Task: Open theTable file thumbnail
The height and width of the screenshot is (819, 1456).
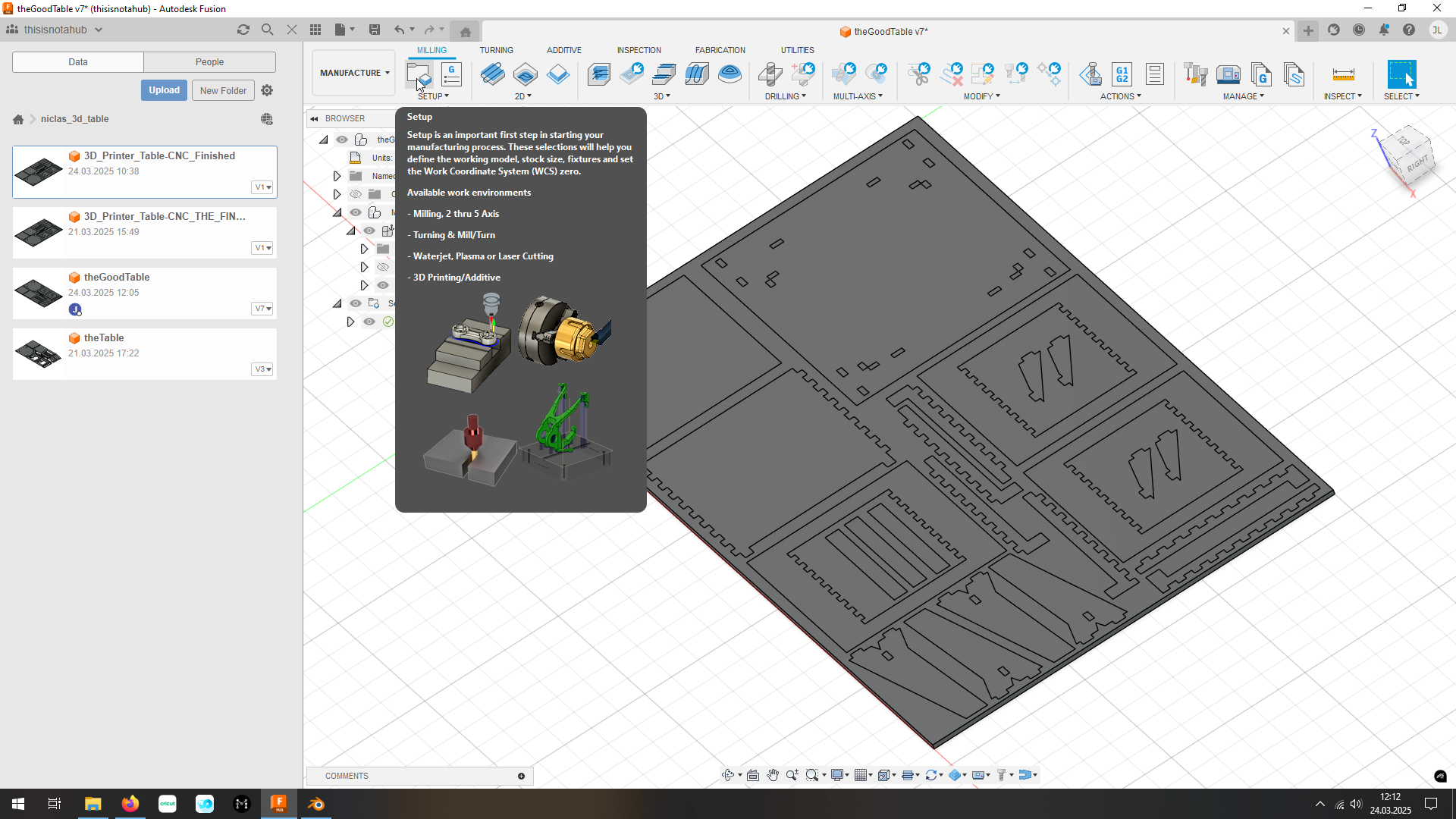Action: click(x=39, y=353)
